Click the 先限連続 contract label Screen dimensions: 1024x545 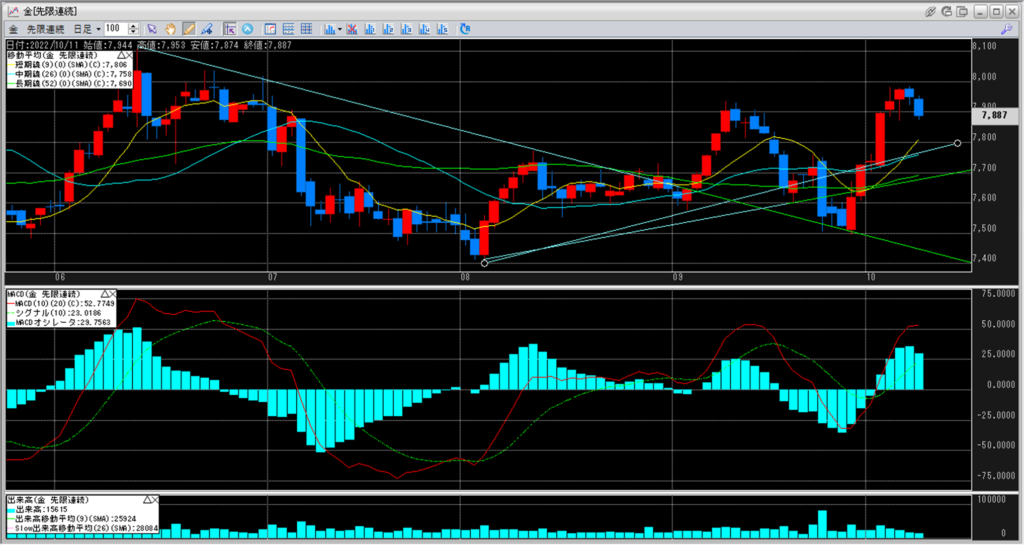[45, 29]
